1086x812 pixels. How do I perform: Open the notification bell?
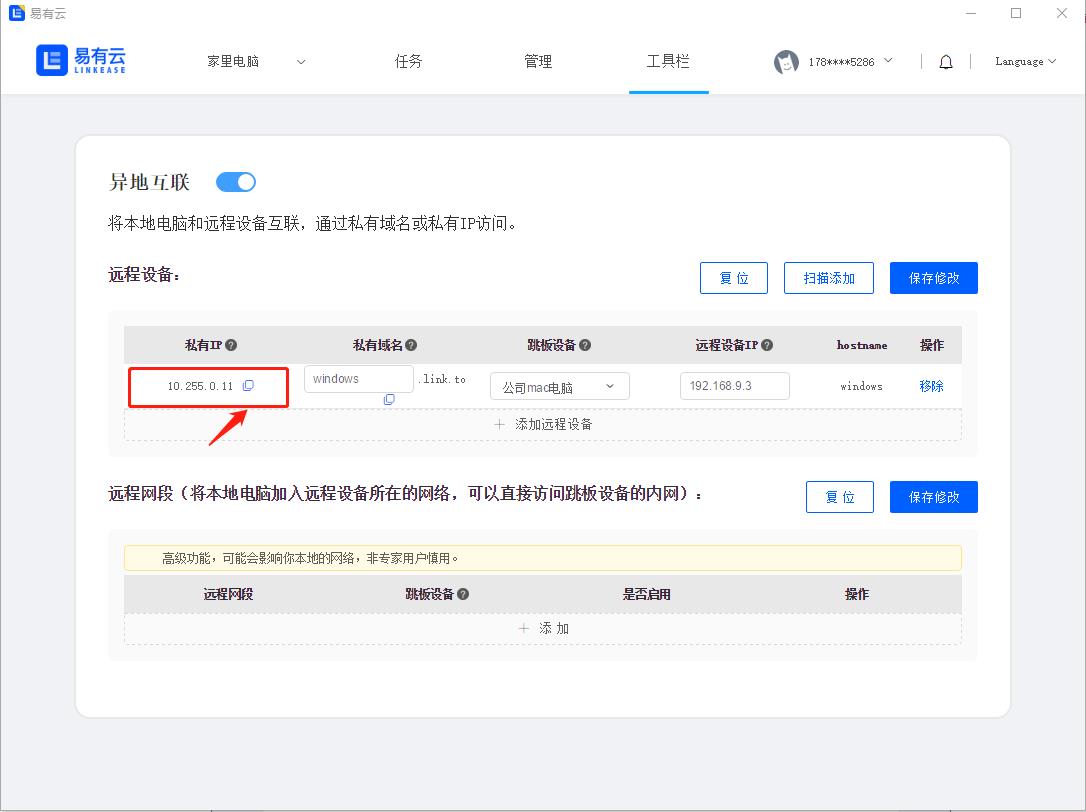(x=945, y=62)
